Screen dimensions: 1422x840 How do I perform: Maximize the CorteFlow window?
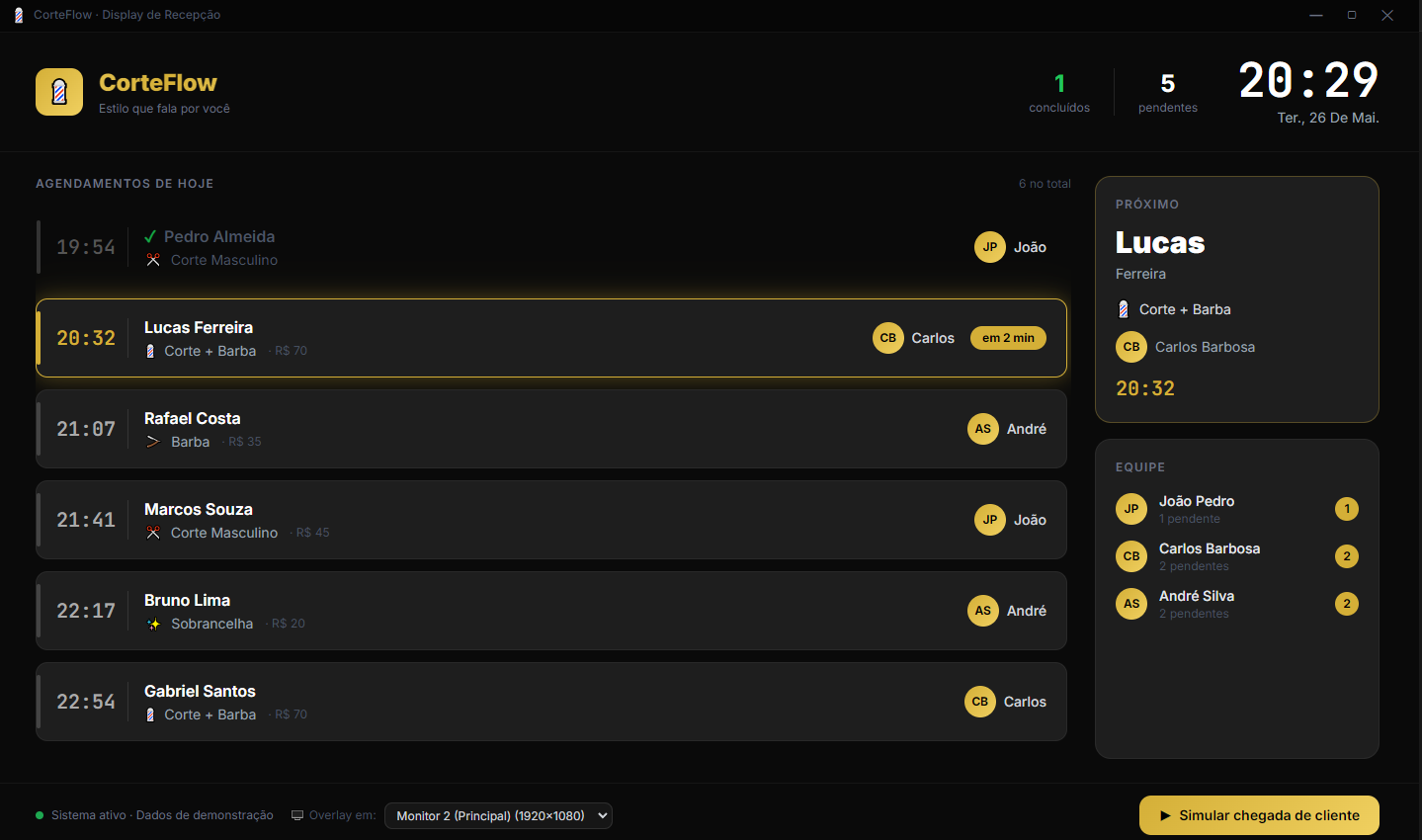pos(1352,15)
